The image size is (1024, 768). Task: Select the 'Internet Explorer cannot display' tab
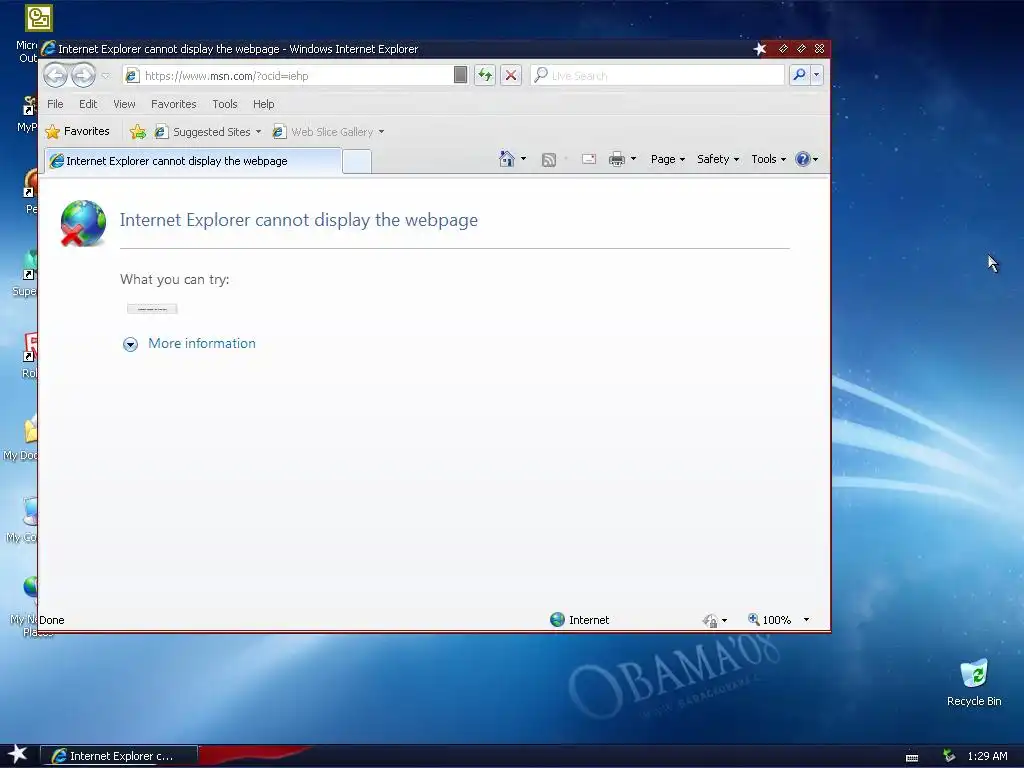tap(193, 161)
